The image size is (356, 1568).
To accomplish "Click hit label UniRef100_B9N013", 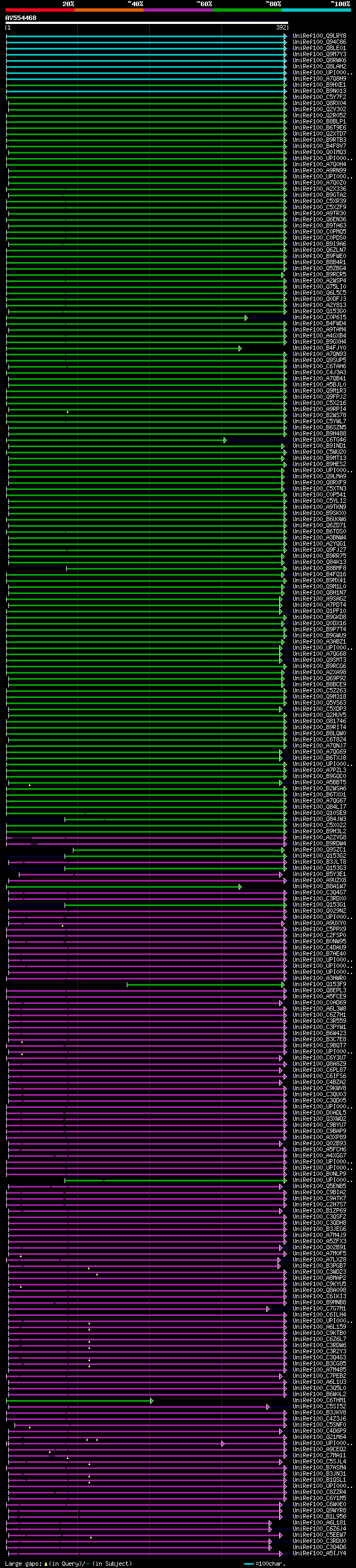I will click(x=319, y=91).
